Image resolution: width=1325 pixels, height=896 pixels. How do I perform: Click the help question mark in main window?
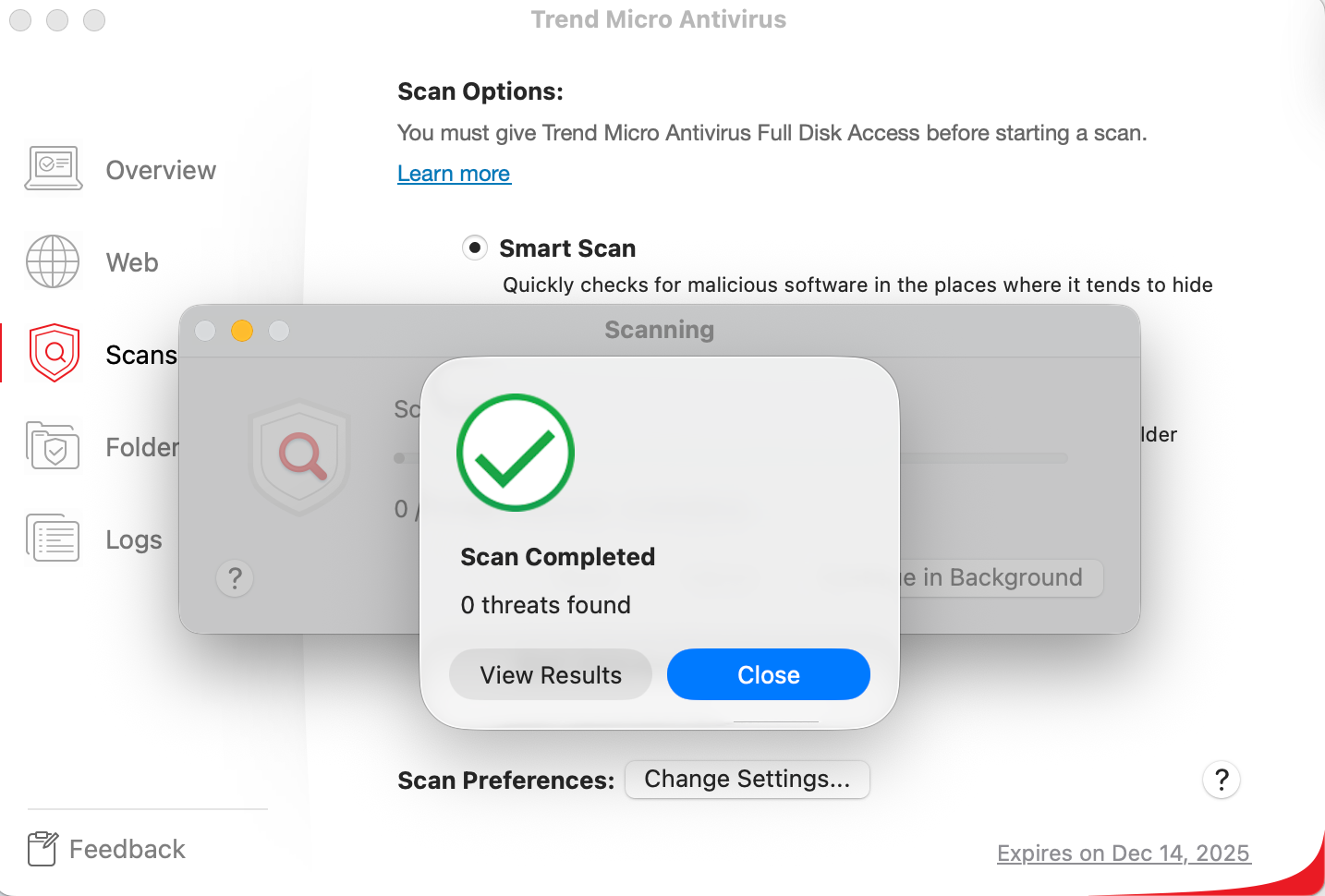[1221, 780]
